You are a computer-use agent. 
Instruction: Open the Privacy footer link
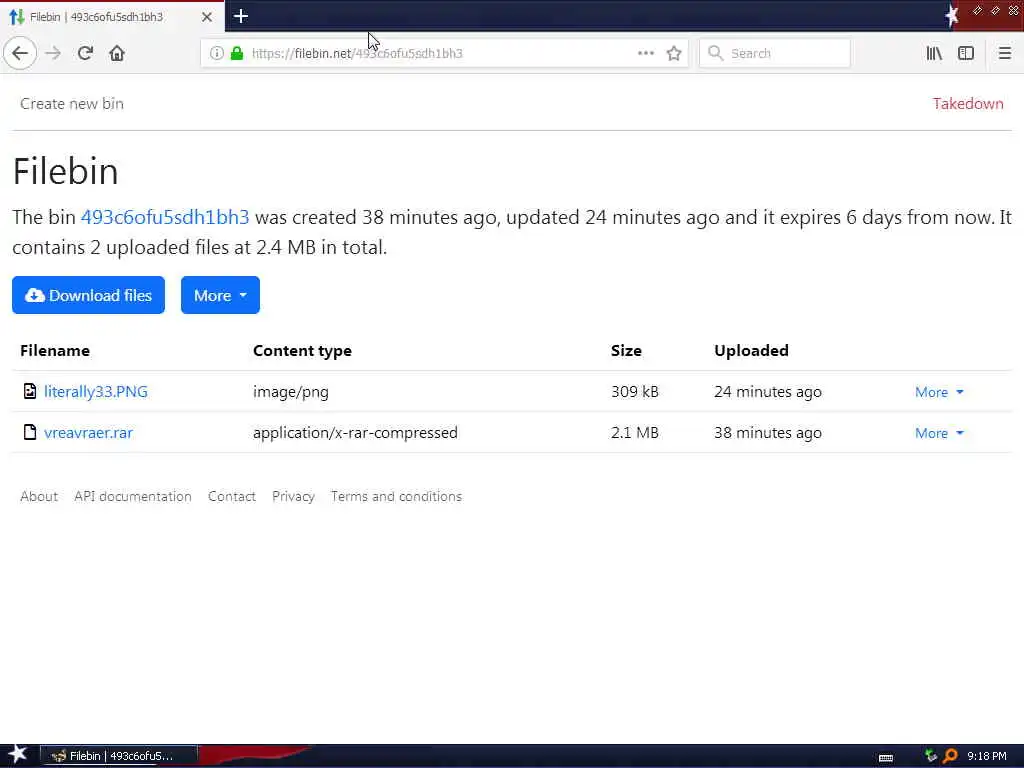tap(293, 496)
